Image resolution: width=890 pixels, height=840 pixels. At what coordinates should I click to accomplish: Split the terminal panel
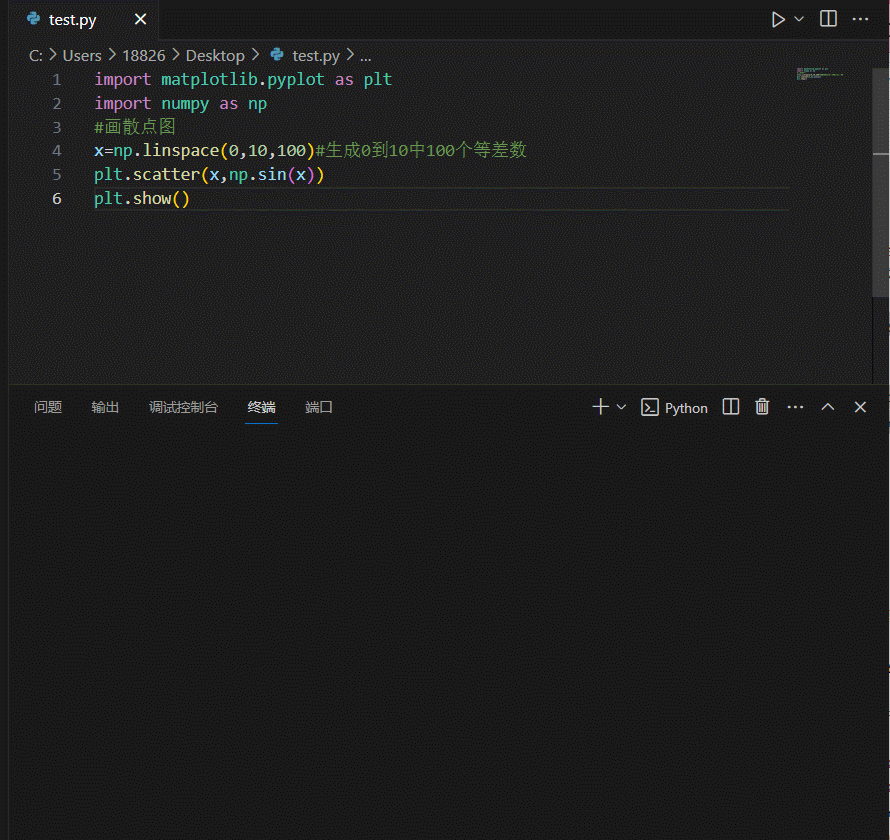[731, 407]
